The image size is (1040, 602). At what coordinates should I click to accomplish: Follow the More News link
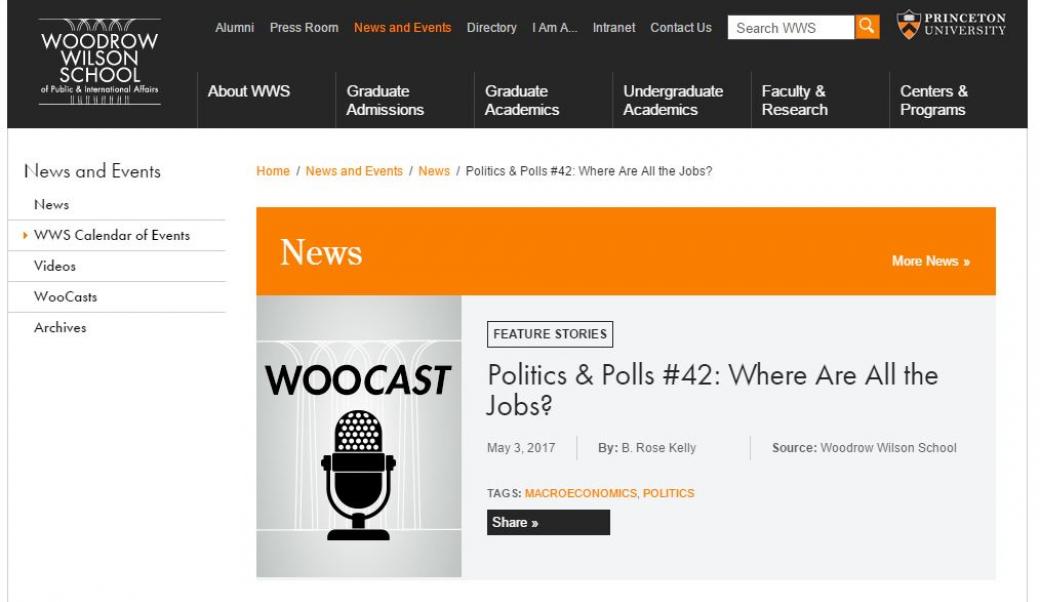pos(930,261)
